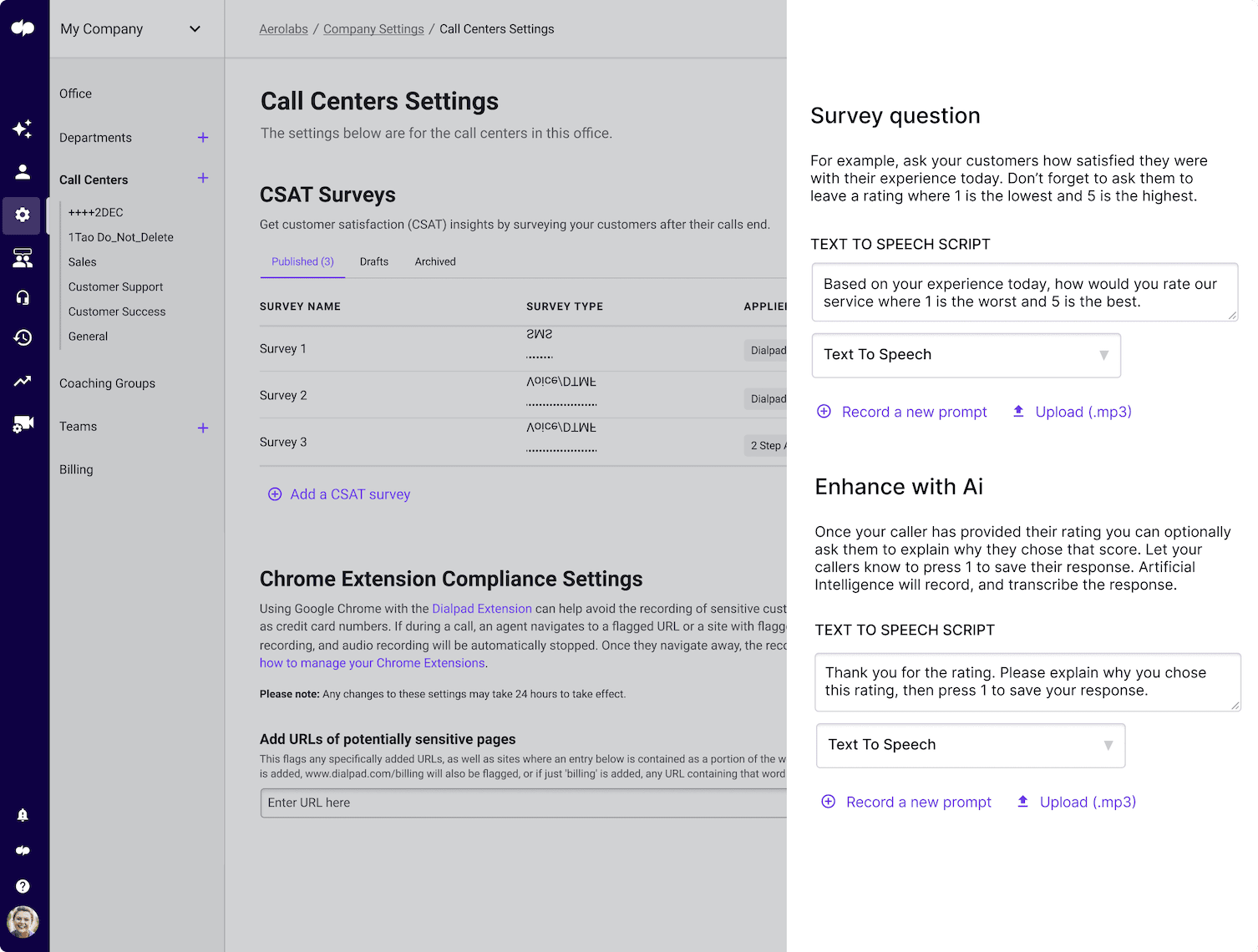Click the SURVEY NAME column header
The image size is (1258, 952).
(300, 306)
